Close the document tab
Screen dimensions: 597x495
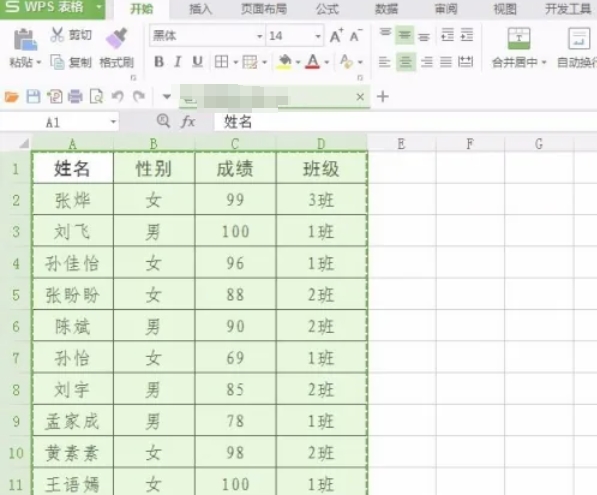click(x=360, y=97)
